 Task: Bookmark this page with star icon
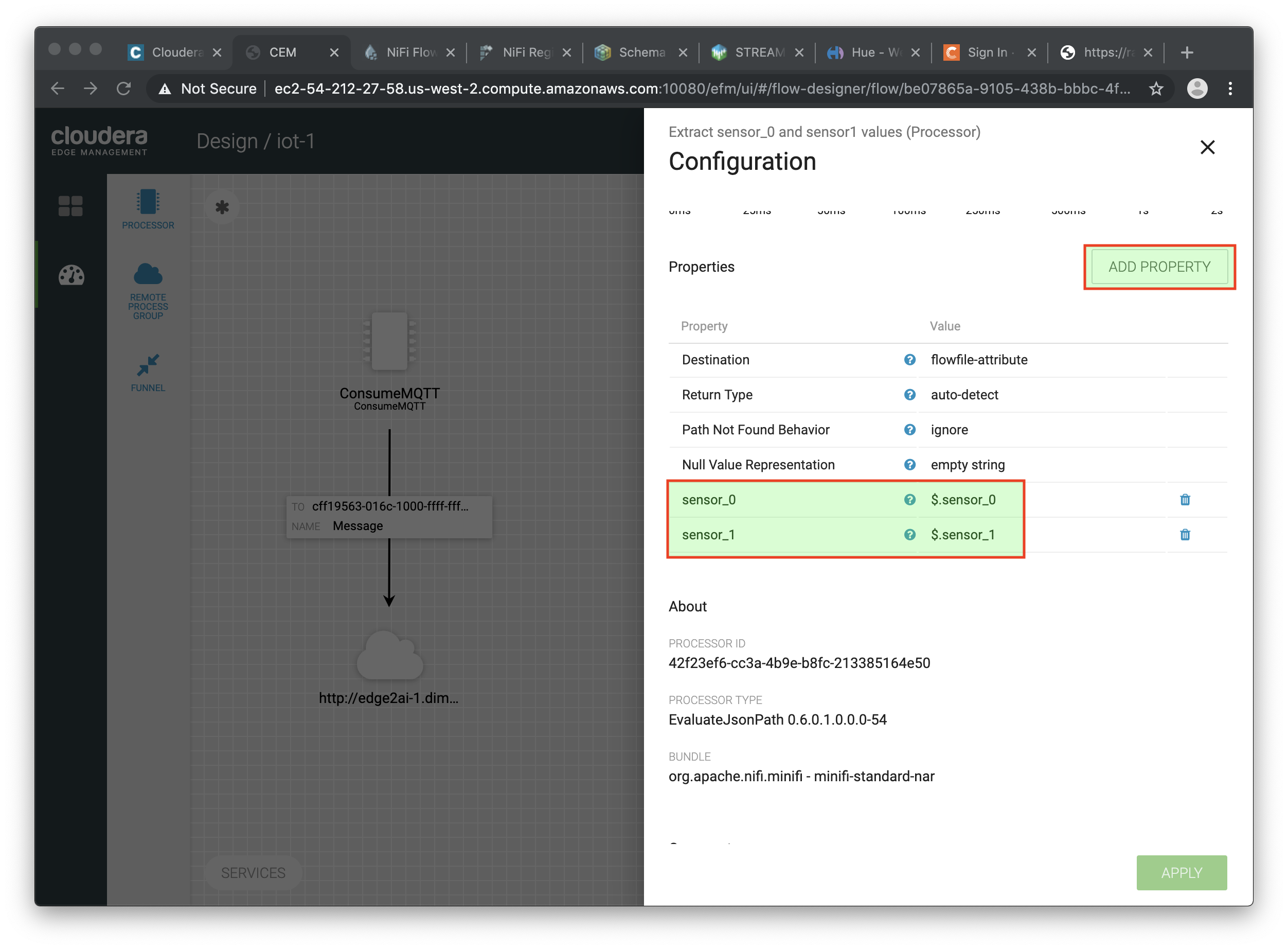pos(1156,89)
